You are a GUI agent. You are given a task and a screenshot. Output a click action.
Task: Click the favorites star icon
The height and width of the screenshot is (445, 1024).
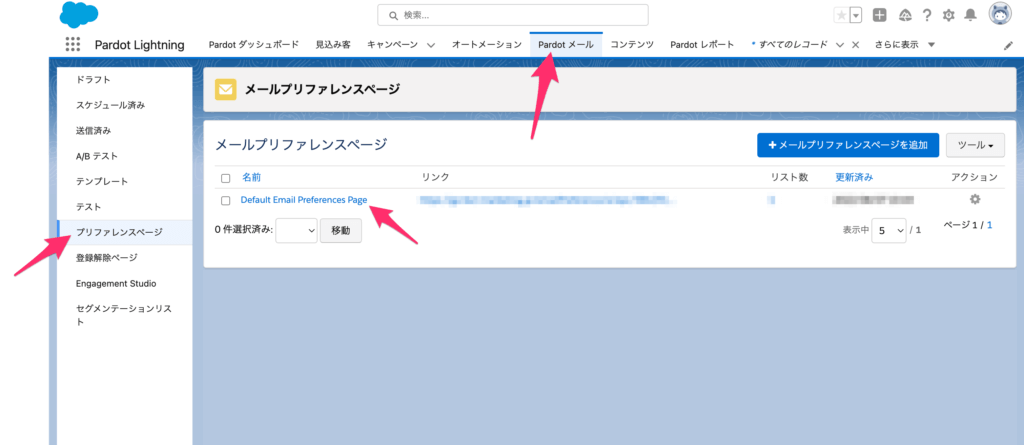pyautogui.click(x=842, y=15)
